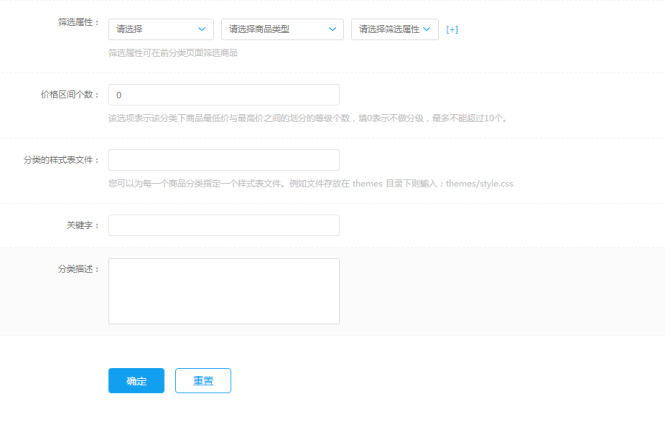Open the 请选择 dropdown for filter attributes

(x=161, y=29)
